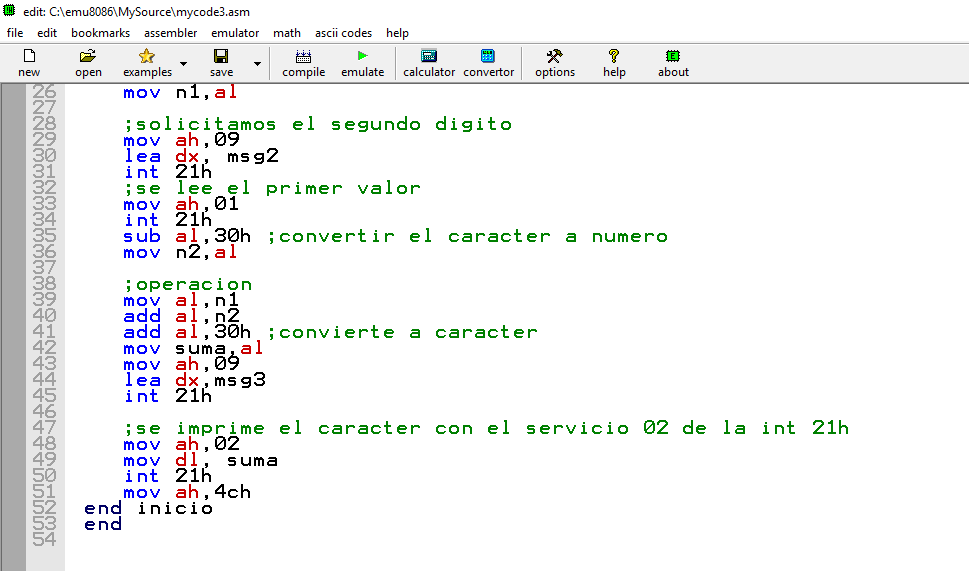Open the assembler menu

point(171,33)
